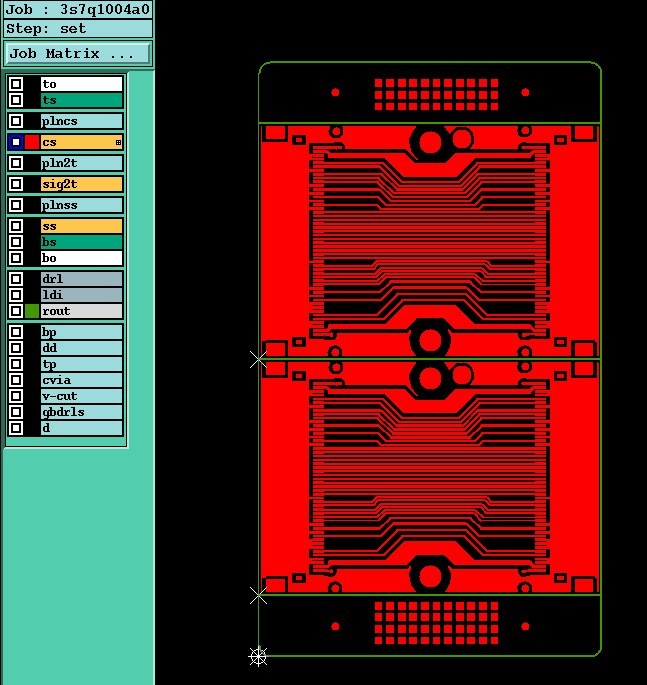647x685 pixels.
Task: Toggle the checkbox for layer cs
Action: point(16,142)
